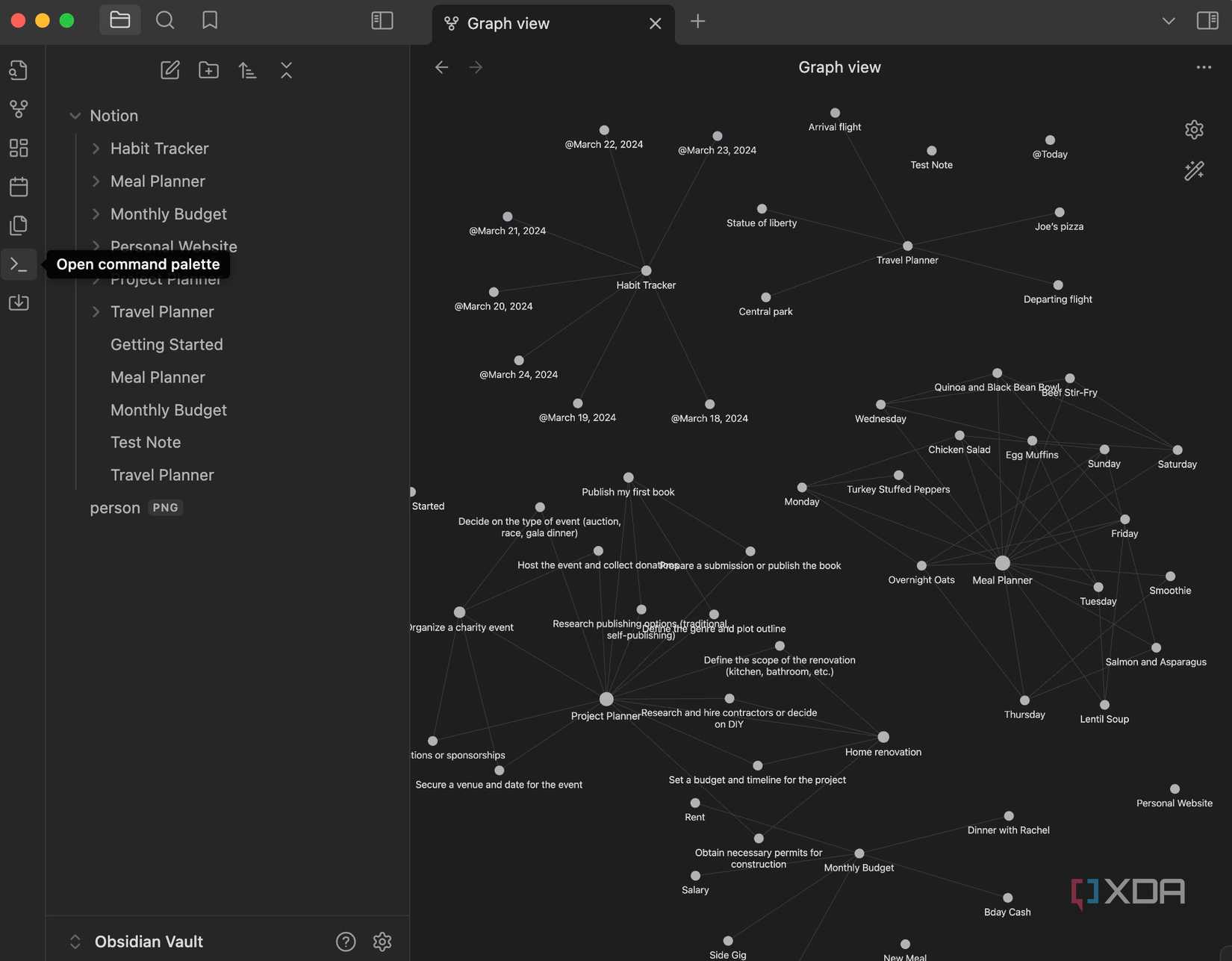Open graph view settings gear
Image resolution: width=1232 pixels, height=961 pixels.
coord(1194,129)
